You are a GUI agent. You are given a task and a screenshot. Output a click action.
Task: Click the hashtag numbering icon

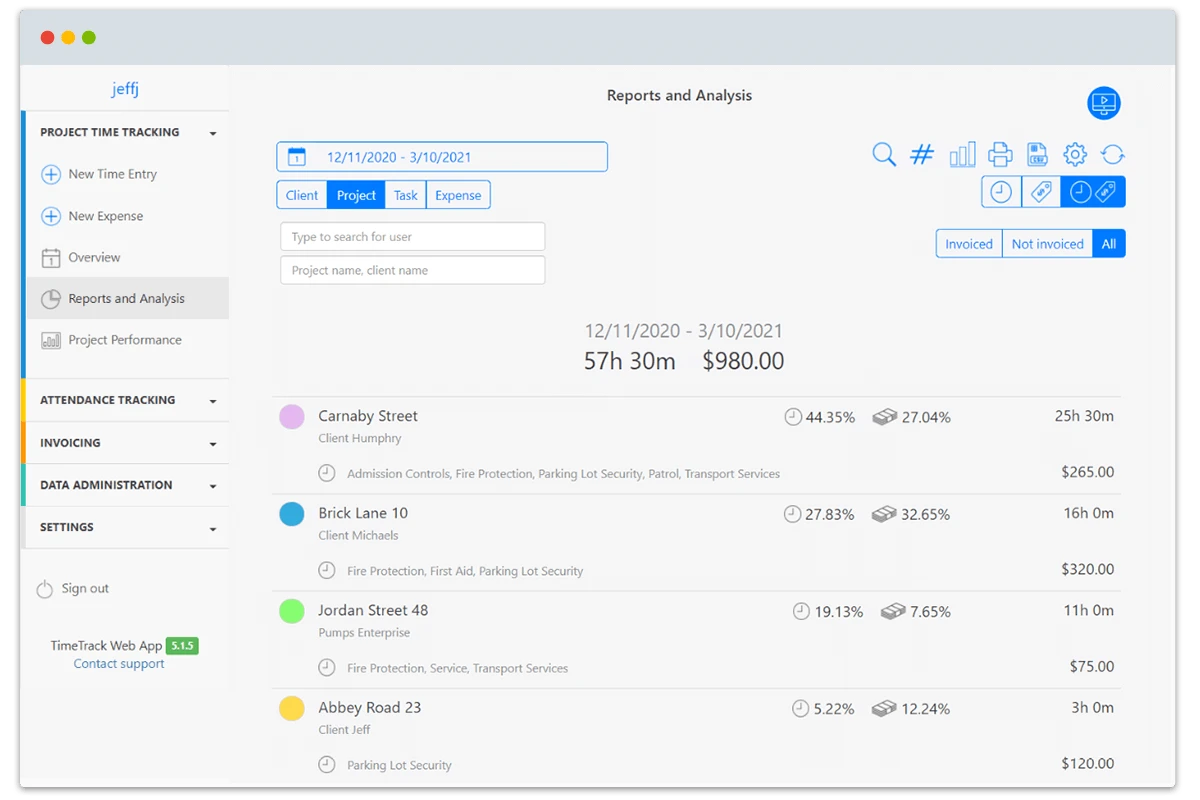point(921,154)
